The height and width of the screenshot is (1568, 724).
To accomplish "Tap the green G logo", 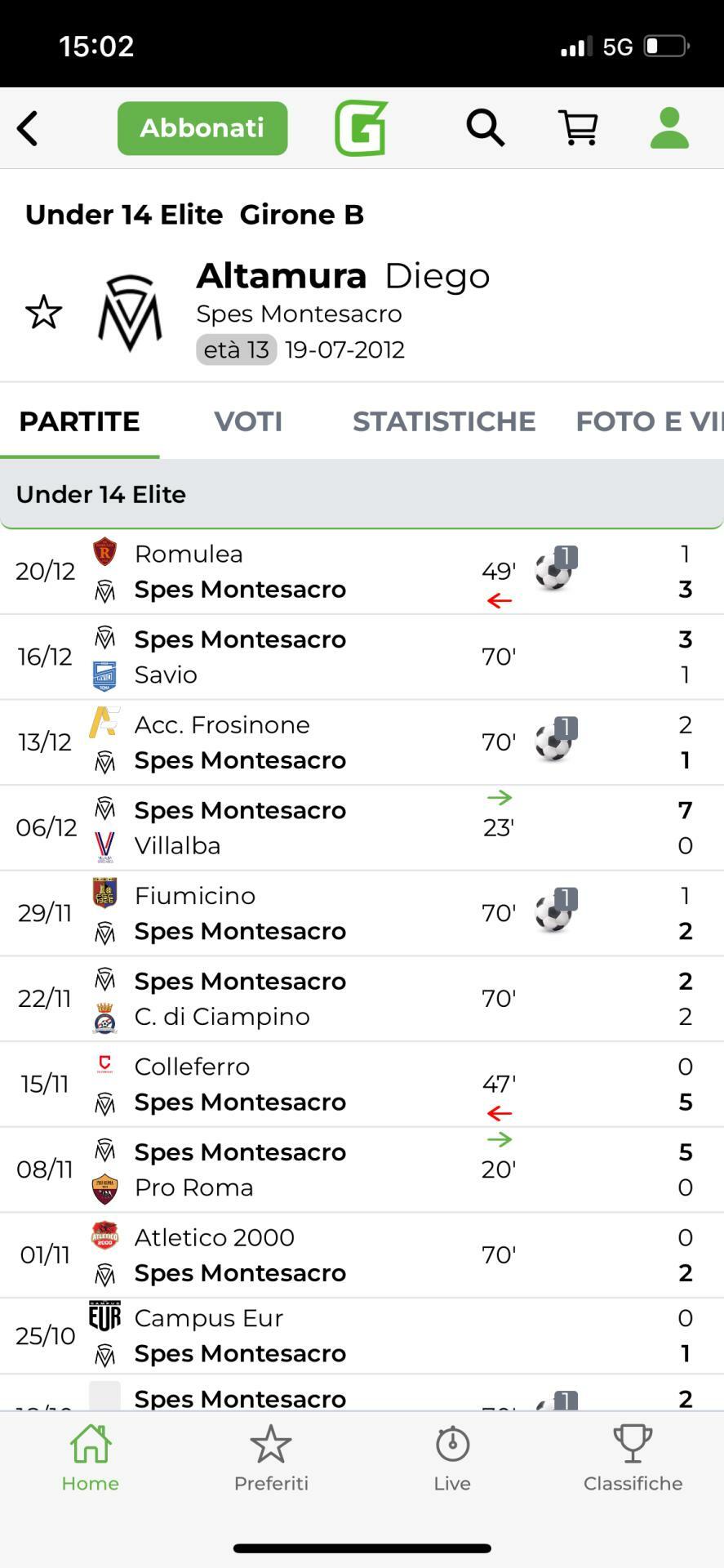I will tap(361, 128).
